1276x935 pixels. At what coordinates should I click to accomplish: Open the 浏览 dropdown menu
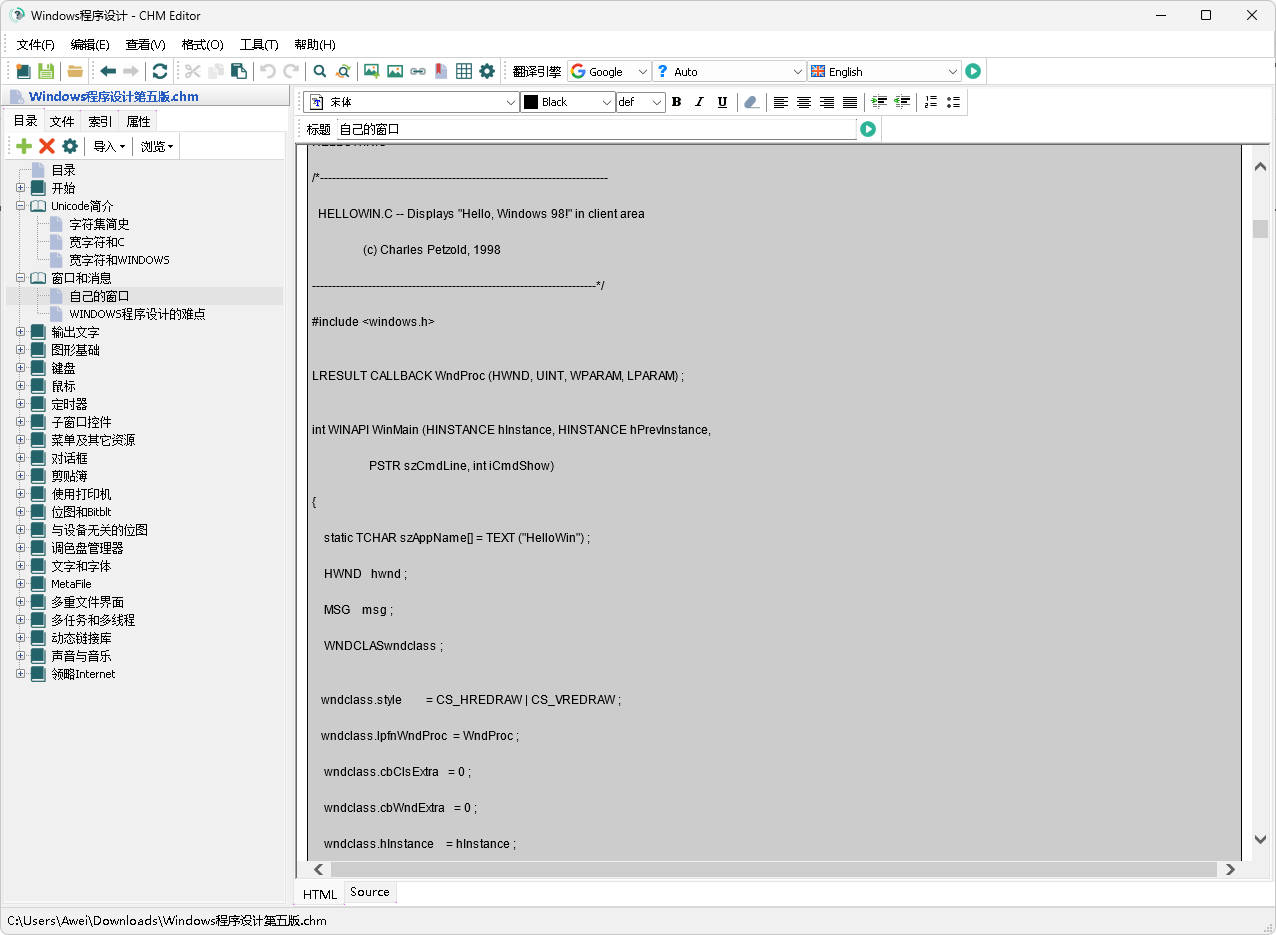(157, 146)
